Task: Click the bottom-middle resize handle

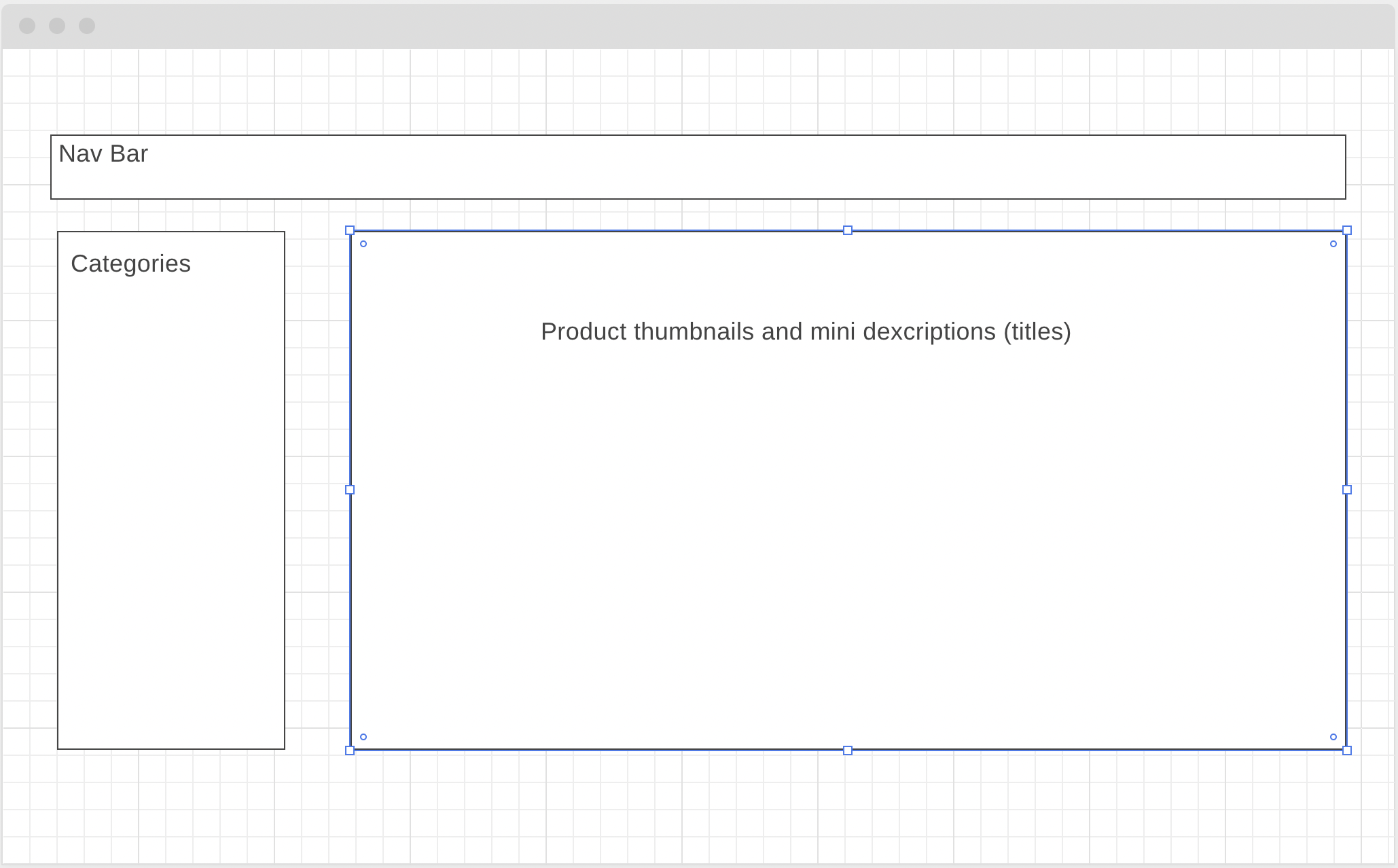Action: (847, 750)
